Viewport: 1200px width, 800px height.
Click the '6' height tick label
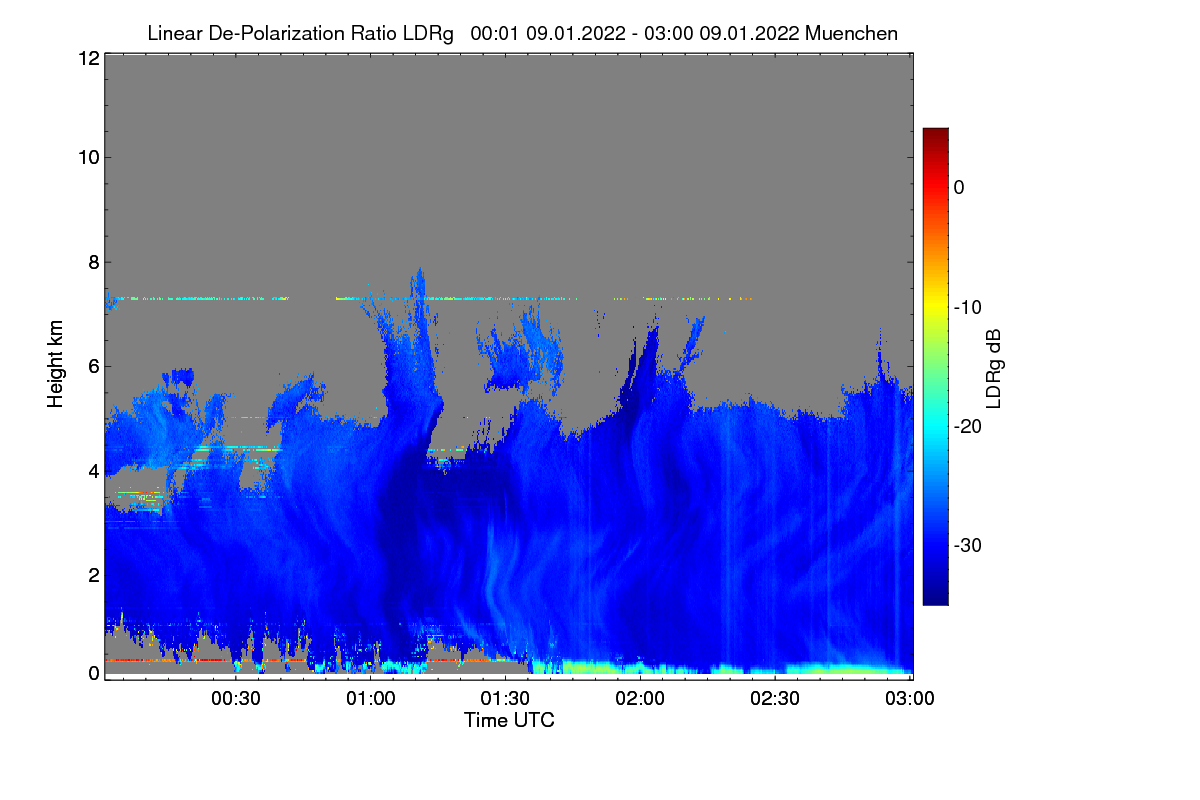(92, 366)
